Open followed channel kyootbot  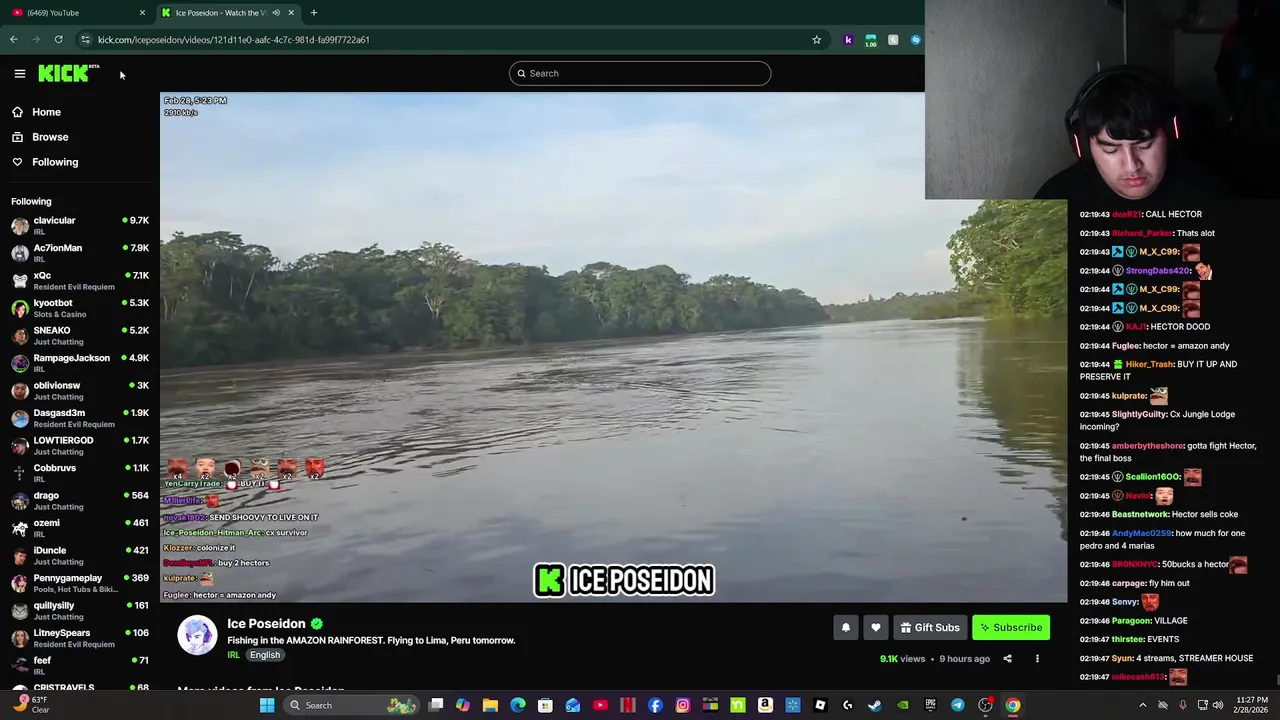[80, 308]
